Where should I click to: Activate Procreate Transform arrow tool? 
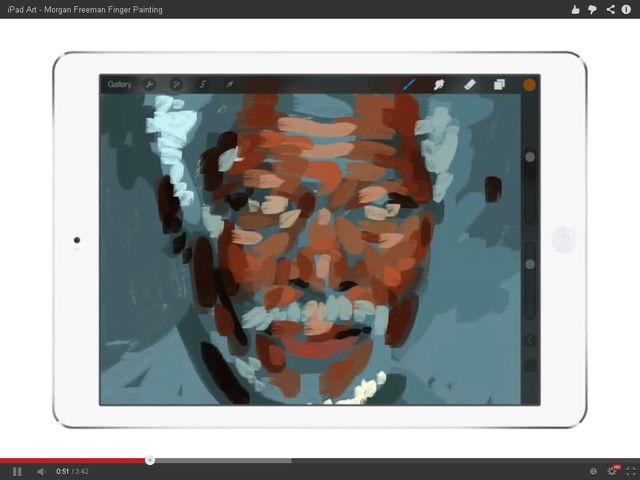point(229,84)
